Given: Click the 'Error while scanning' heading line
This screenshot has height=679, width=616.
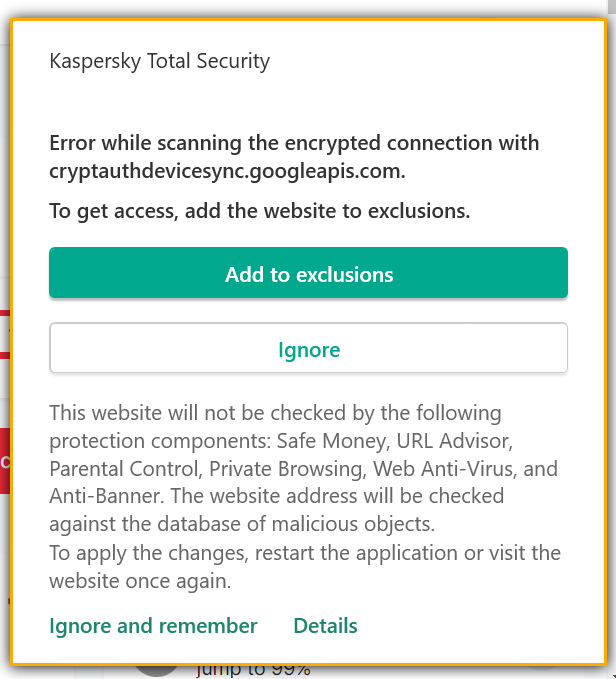Looking at the screenshot, I should [x=294, y=143].
